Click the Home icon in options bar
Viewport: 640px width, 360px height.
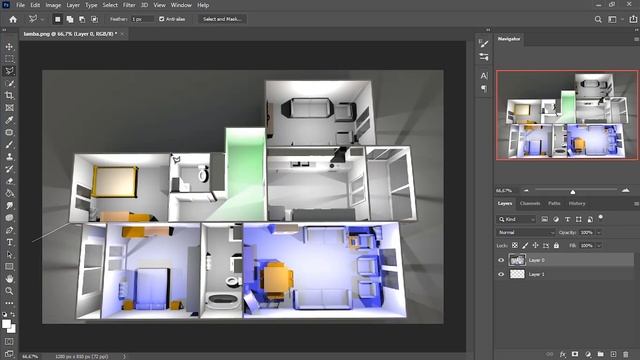pyautogui.click(x=13, y=19)
